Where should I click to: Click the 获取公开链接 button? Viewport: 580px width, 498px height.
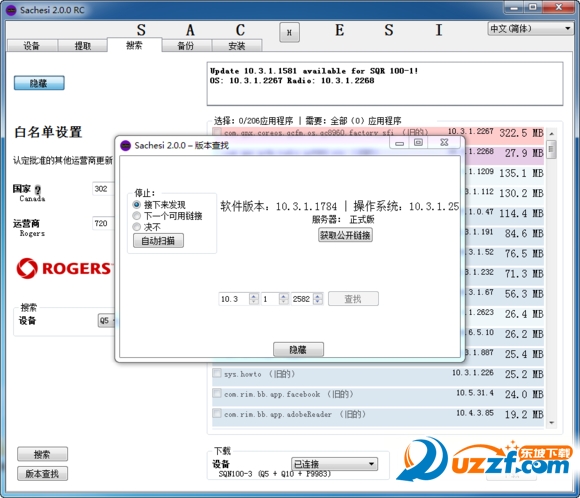pyautogui.click(x=345, y=235)
